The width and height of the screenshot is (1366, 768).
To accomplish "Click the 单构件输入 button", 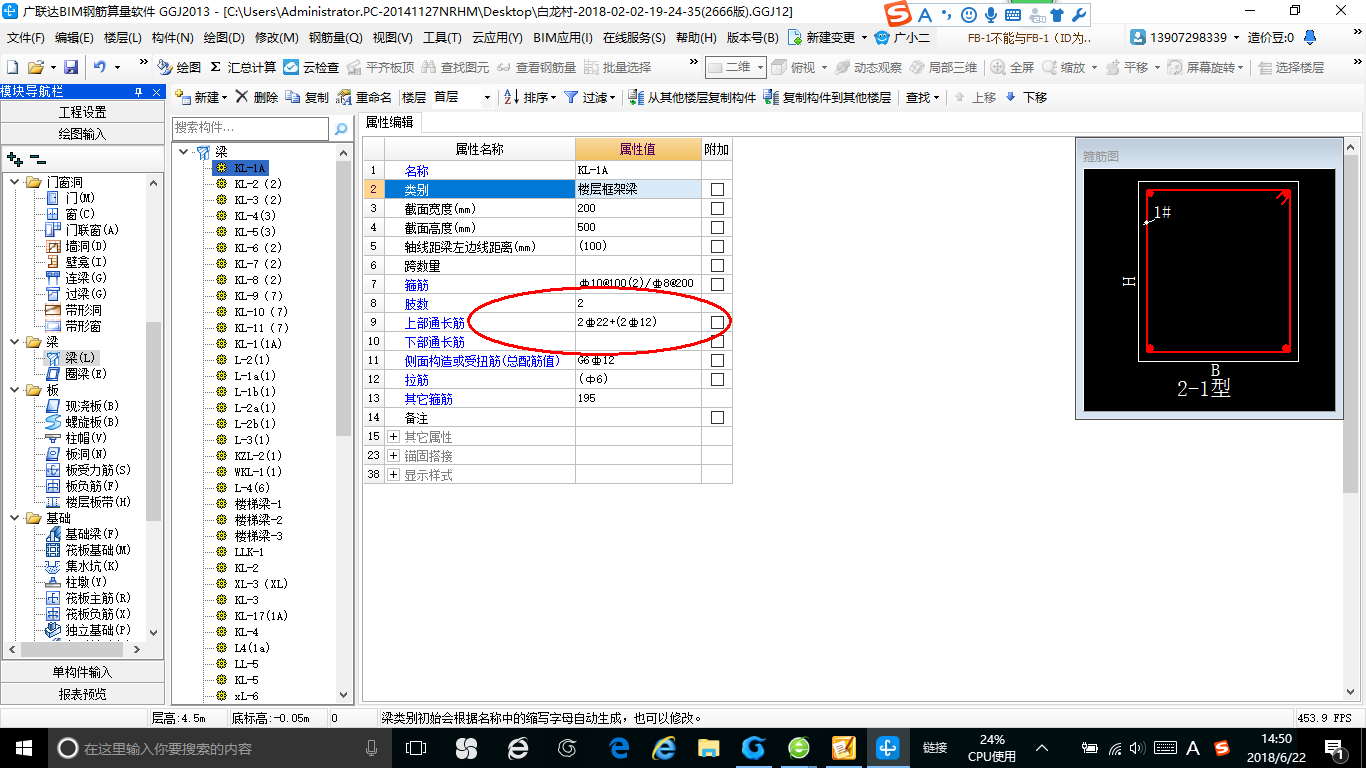I will click(82, 672).
